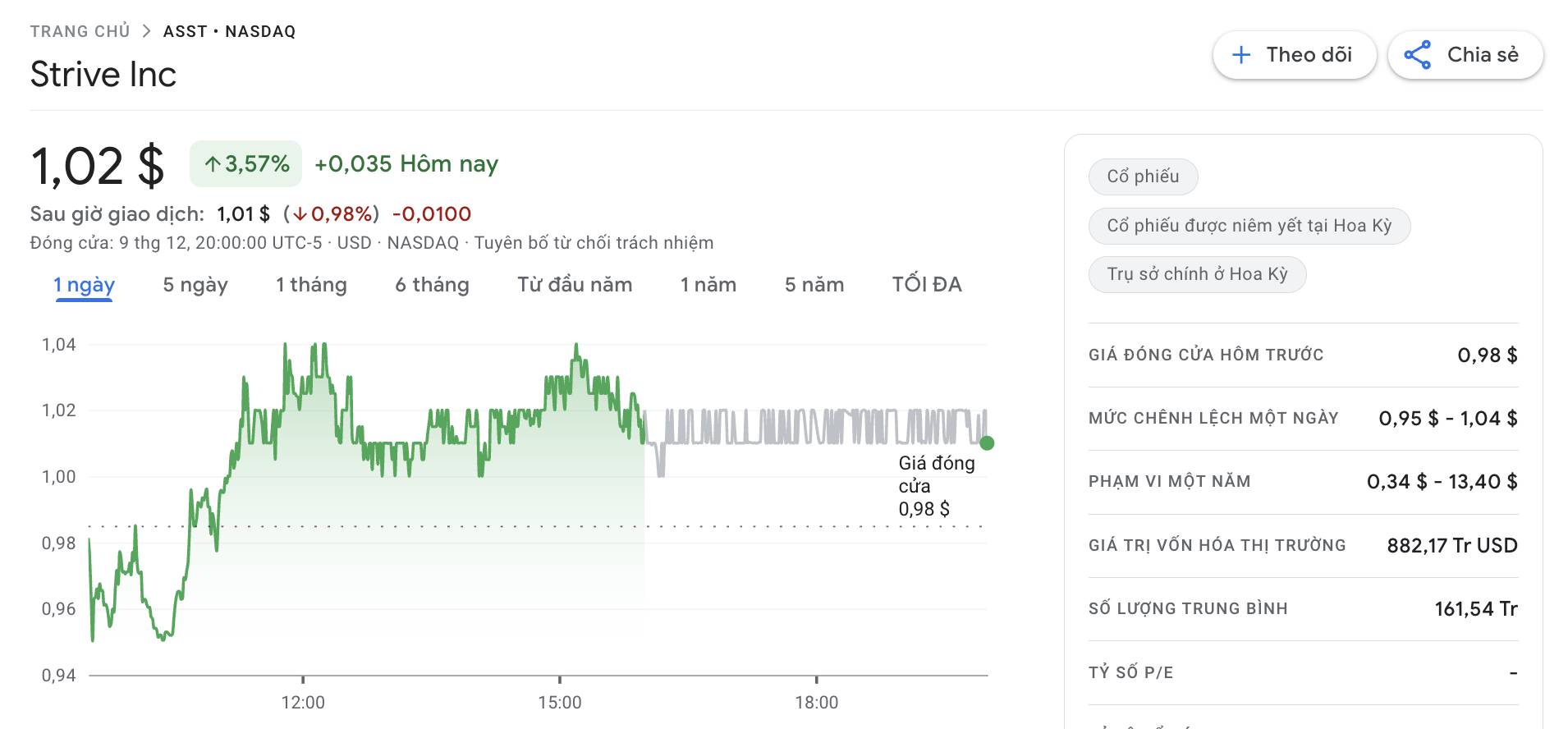This screenshot has width=1568, height=729.
Task: Click the breadcrumb chevron after Trang chủ
Action: (146, 31)
